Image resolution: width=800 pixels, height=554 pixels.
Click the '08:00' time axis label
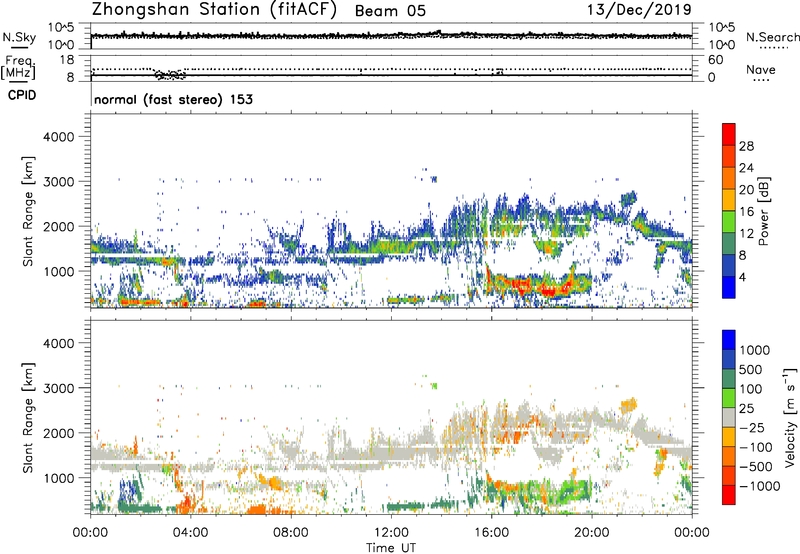tap(290, 533)
